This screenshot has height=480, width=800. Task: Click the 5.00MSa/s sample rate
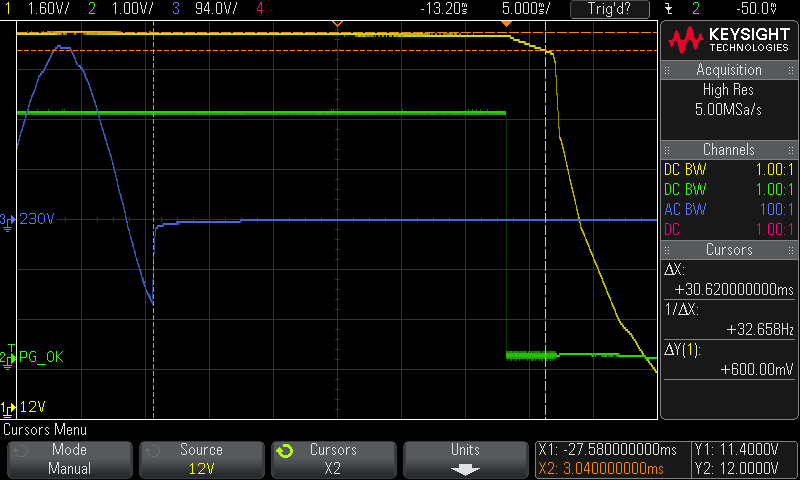728,109
